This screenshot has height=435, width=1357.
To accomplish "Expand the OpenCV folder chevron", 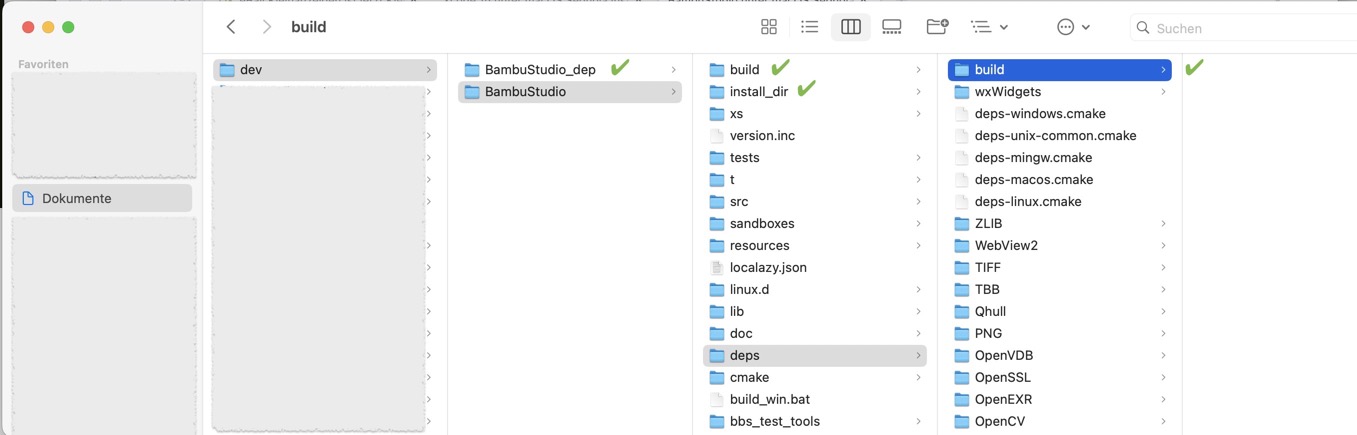I will (x=1164, y=422).
